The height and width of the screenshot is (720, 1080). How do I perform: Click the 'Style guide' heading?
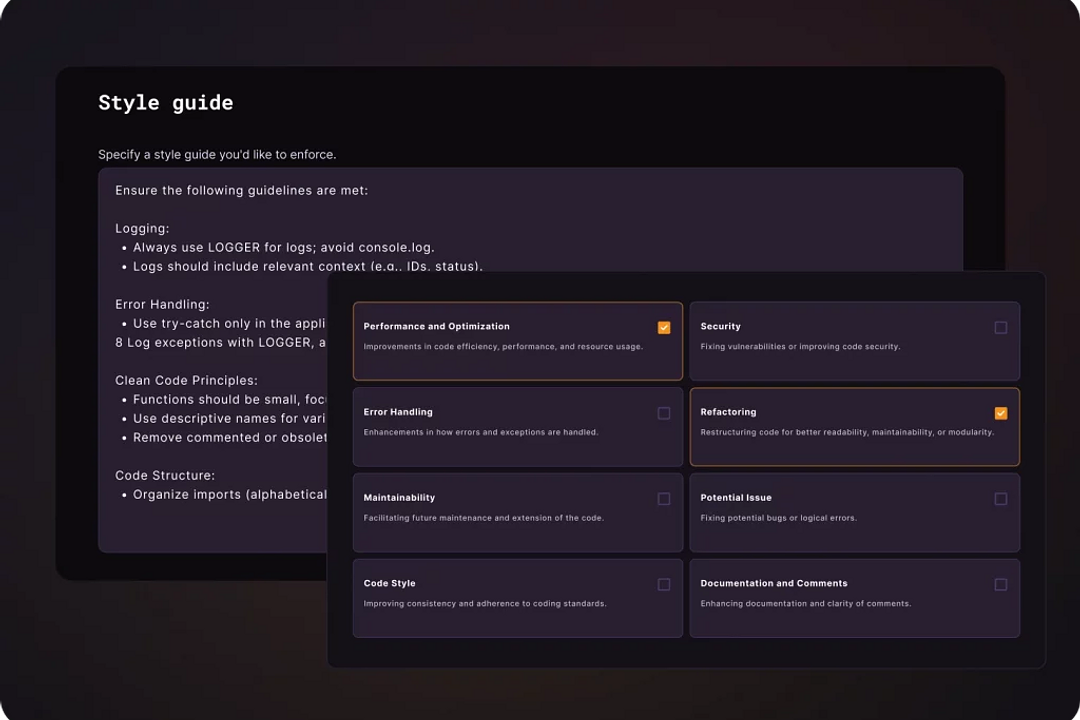[x=165, y=103]
